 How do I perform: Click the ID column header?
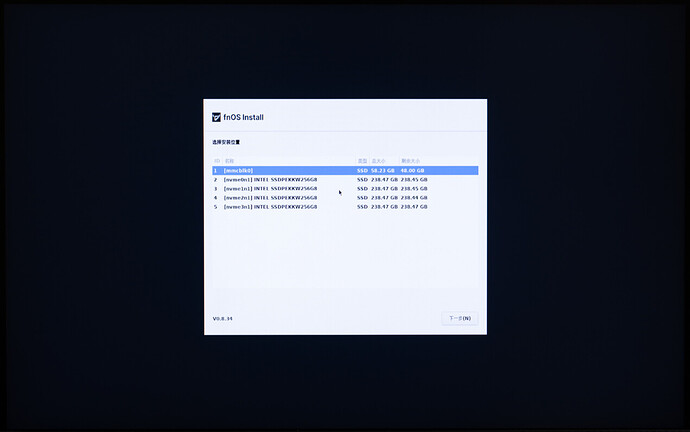(215, 160)
